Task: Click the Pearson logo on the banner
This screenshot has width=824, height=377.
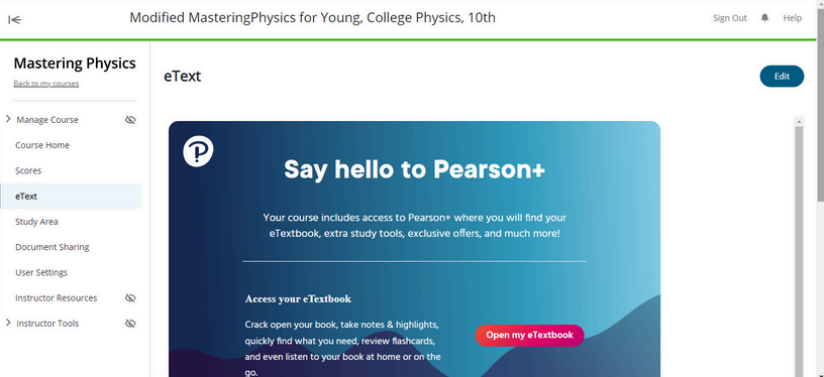Action: [198, 151]
